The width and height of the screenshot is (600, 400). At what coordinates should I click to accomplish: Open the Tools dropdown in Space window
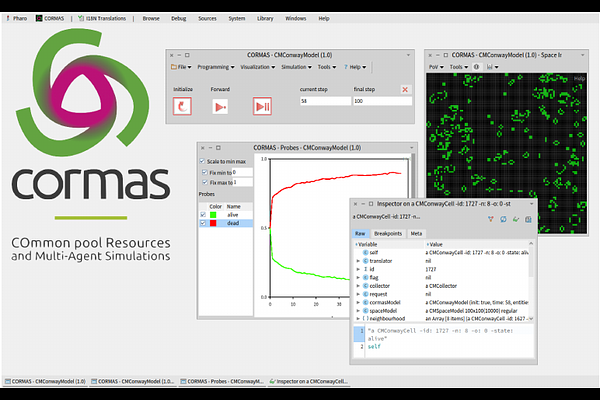pyautogui.click(x=458, y=67)
